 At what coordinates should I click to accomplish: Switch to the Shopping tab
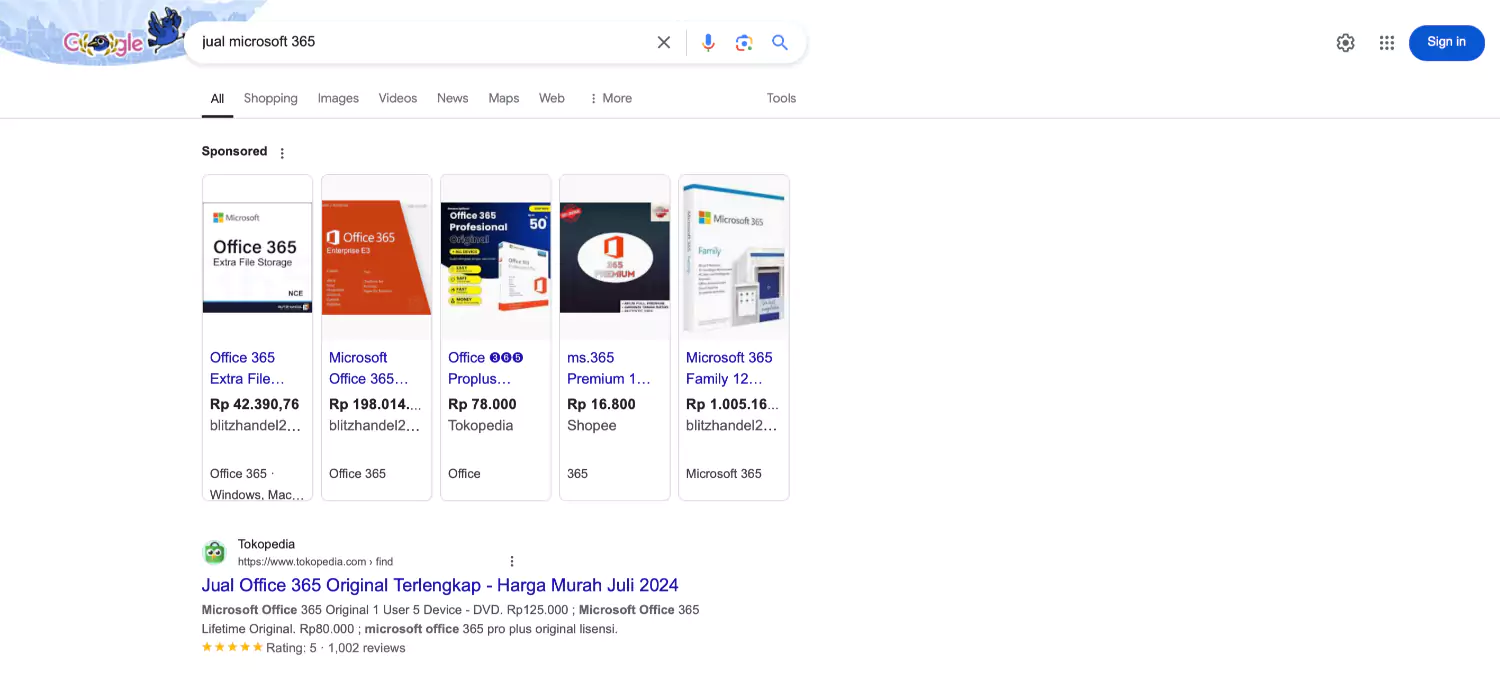point(271,98)
